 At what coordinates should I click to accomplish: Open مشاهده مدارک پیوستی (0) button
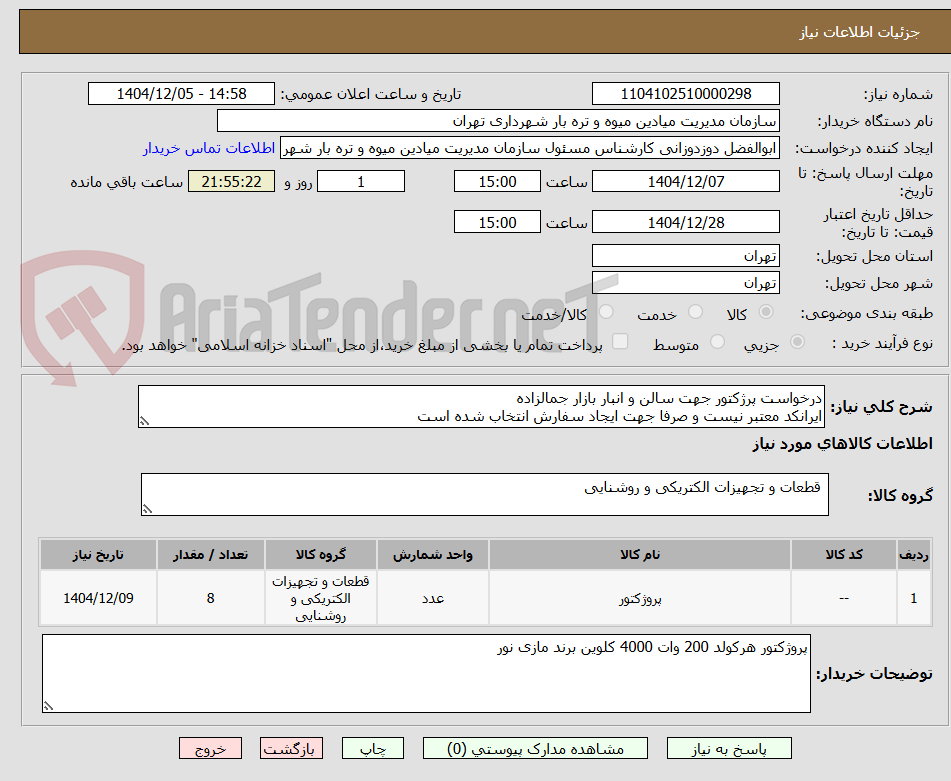coord(535,748)
